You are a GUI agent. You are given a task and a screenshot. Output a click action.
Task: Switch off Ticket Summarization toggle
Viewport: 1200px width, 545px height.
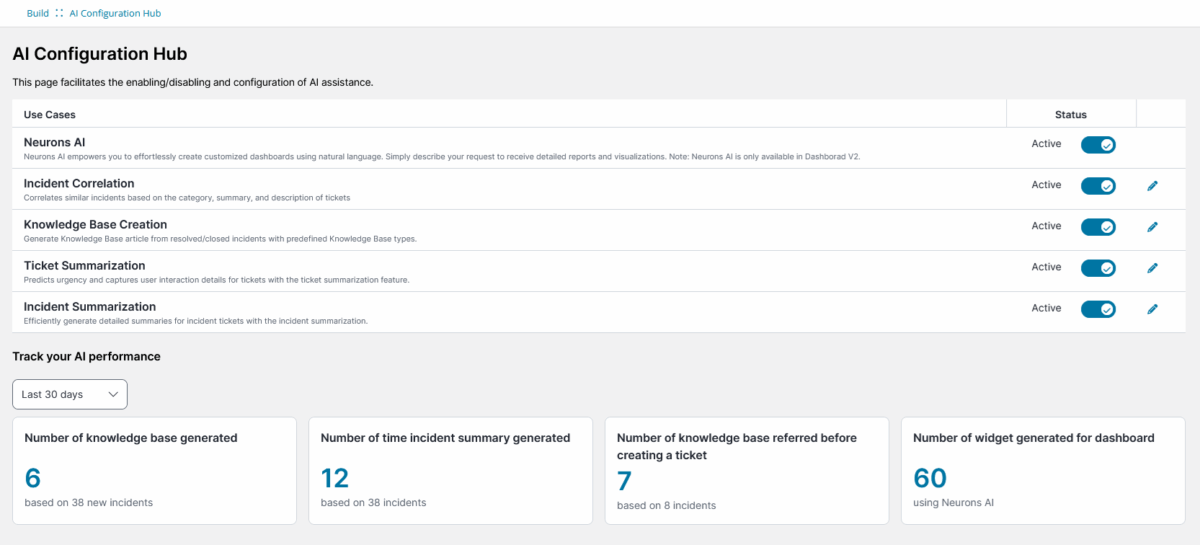tap(1098, 268)
